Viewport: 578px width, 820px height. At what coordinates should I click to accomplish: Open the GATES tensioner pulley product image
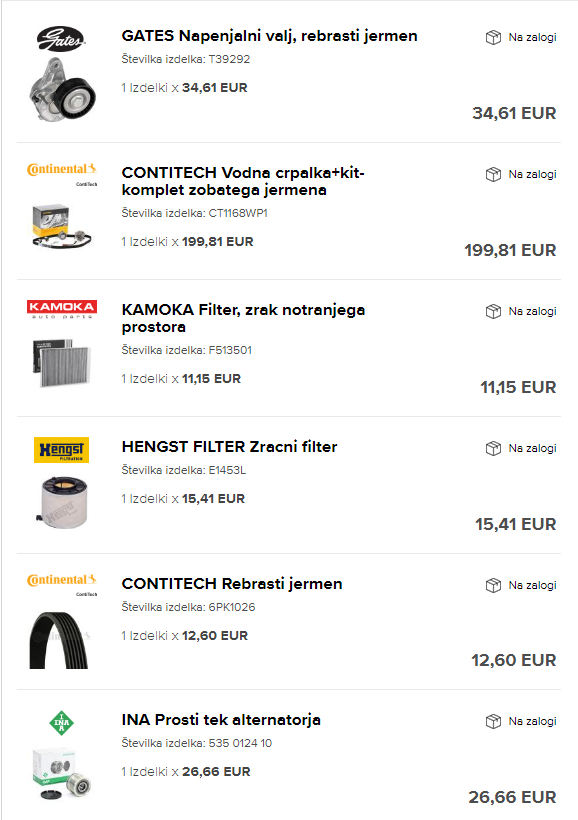click(x=62, y=90)
